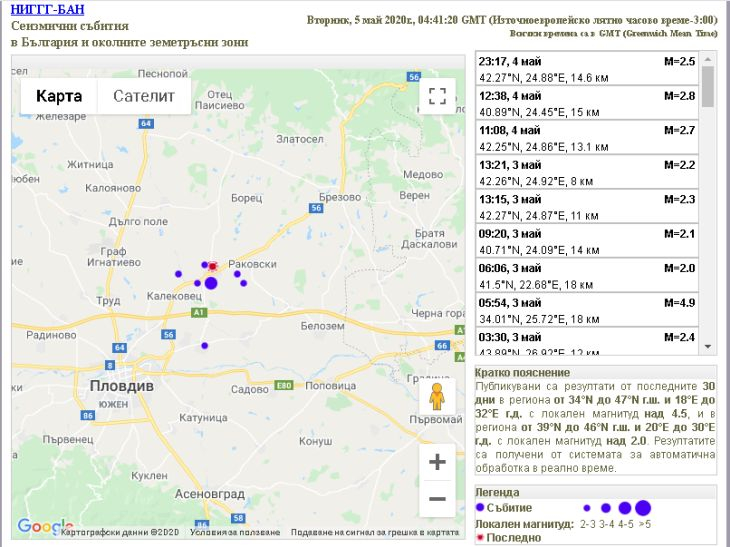The width and height of the screenshot is (730, 547).
Task: Click the red latest-event marker near Раковски
Action: click(x=213, y=266)
